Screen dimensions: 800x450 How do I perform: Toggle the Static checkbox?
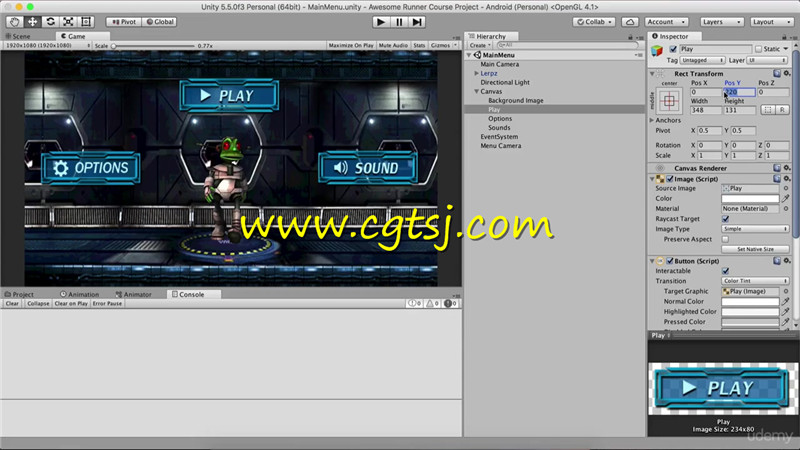[x=758, y=49]
